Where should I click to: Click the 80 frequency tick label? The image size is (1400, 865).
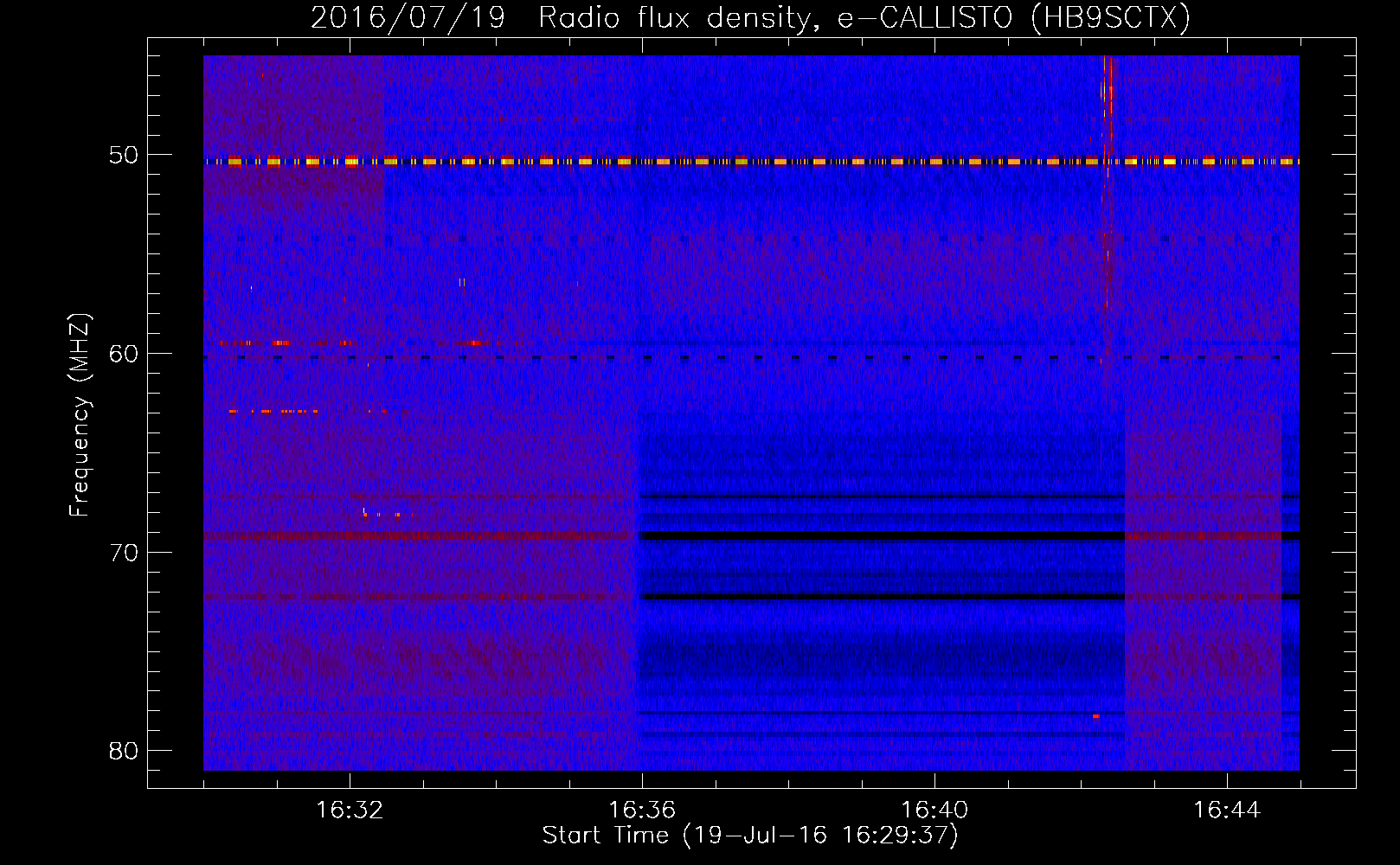pyautogui.click(x=124, y=751)
